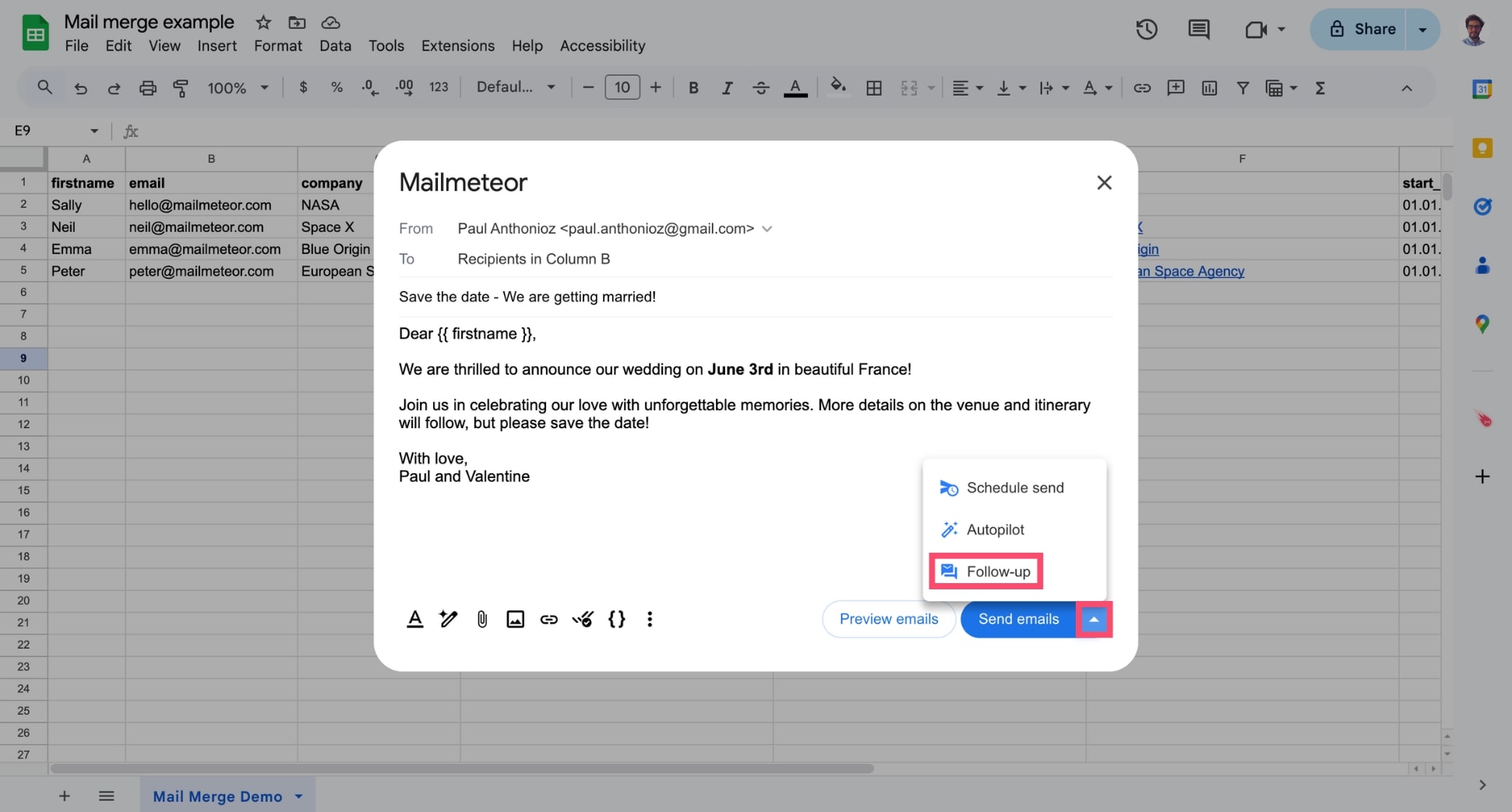
Task: Insert an image into the email body
Action: point(515,619)
